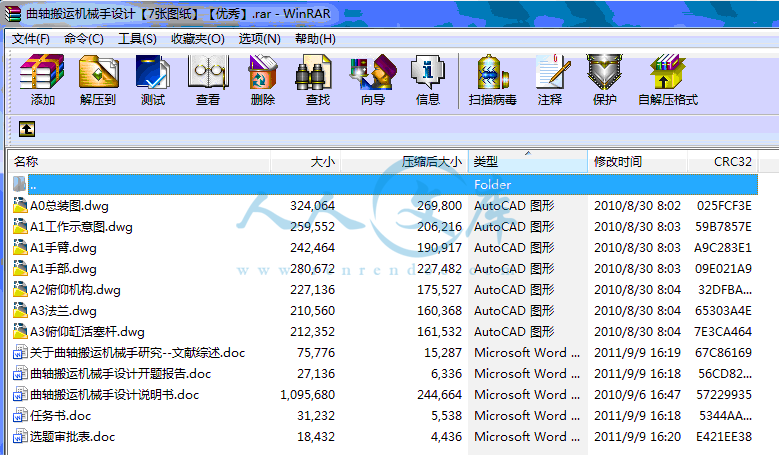Sort by 压缩后大小 column header
Screen dimensions: 779x455
tap(404, 161)
